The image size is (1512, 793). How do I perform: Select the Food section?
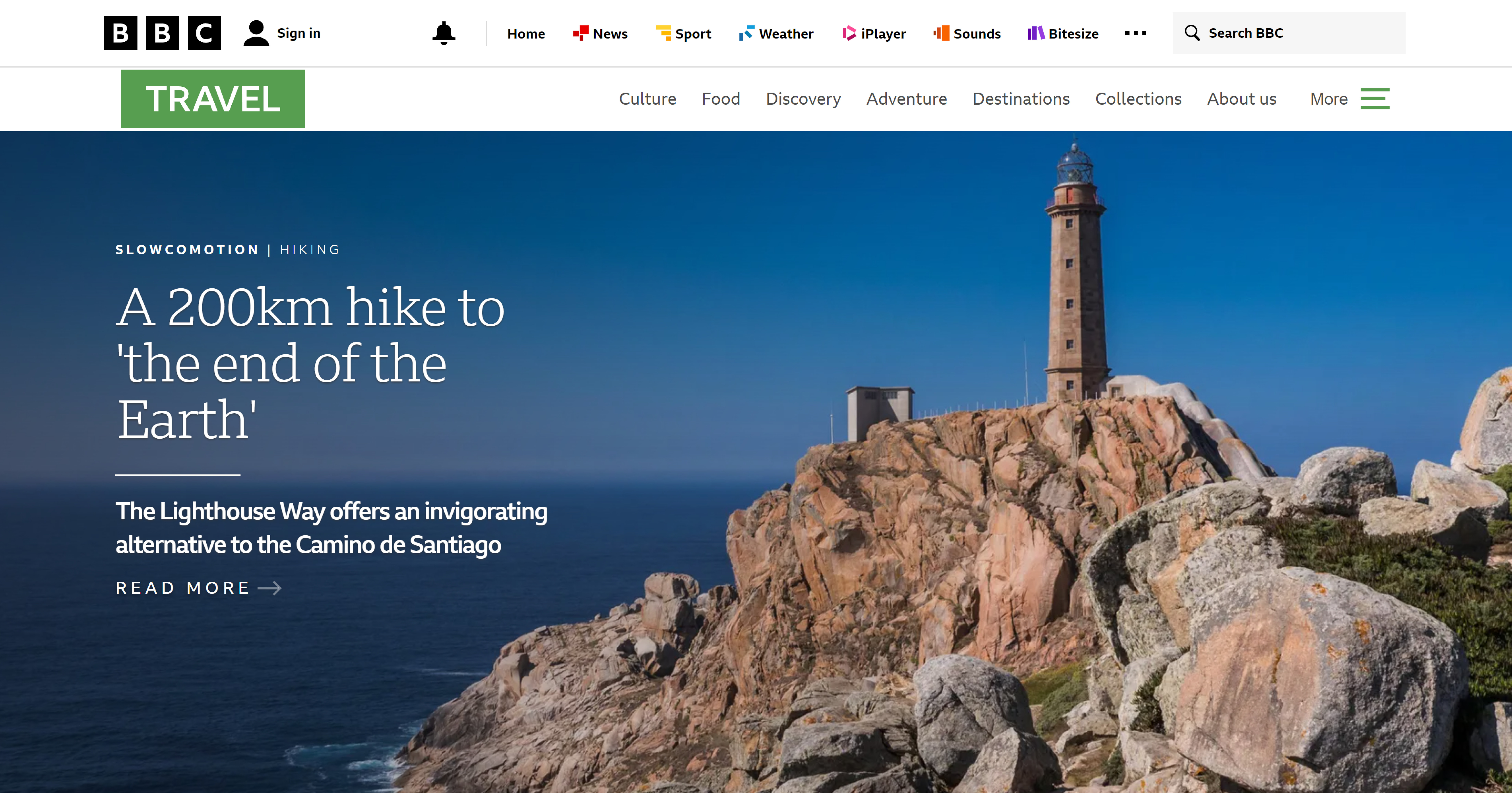coord(721,99)
